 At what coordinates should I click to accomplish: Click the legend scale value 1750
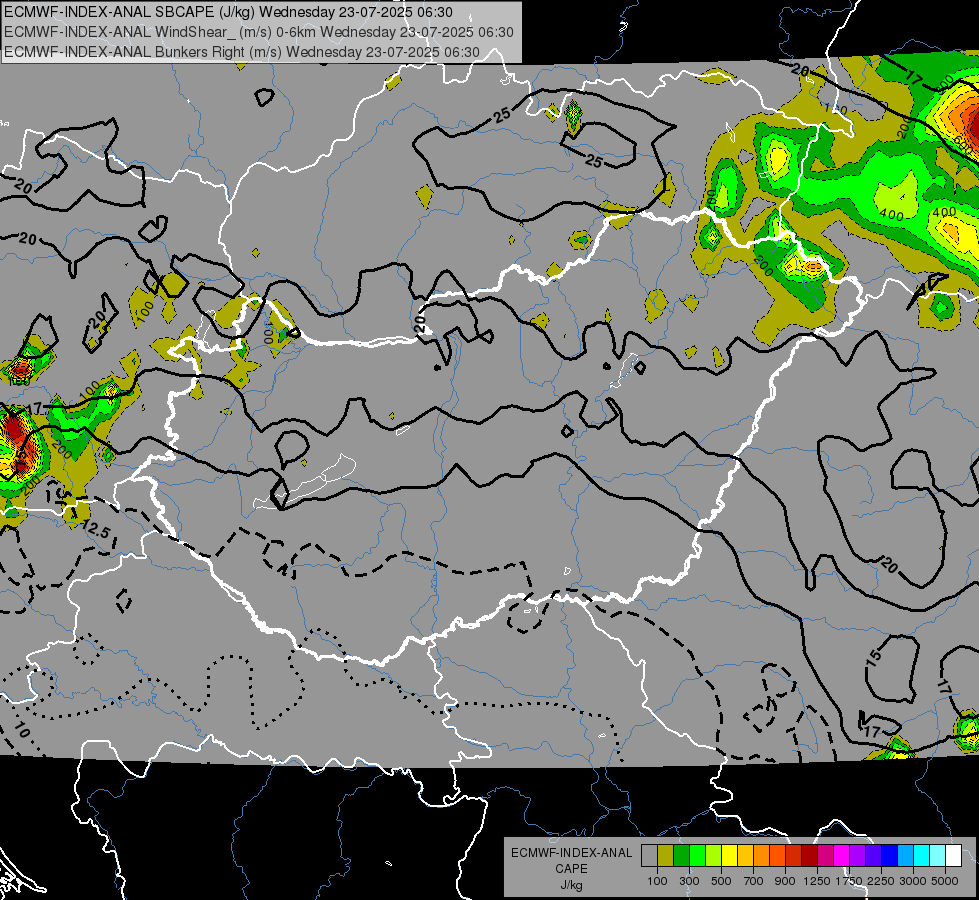pos(850,881)
